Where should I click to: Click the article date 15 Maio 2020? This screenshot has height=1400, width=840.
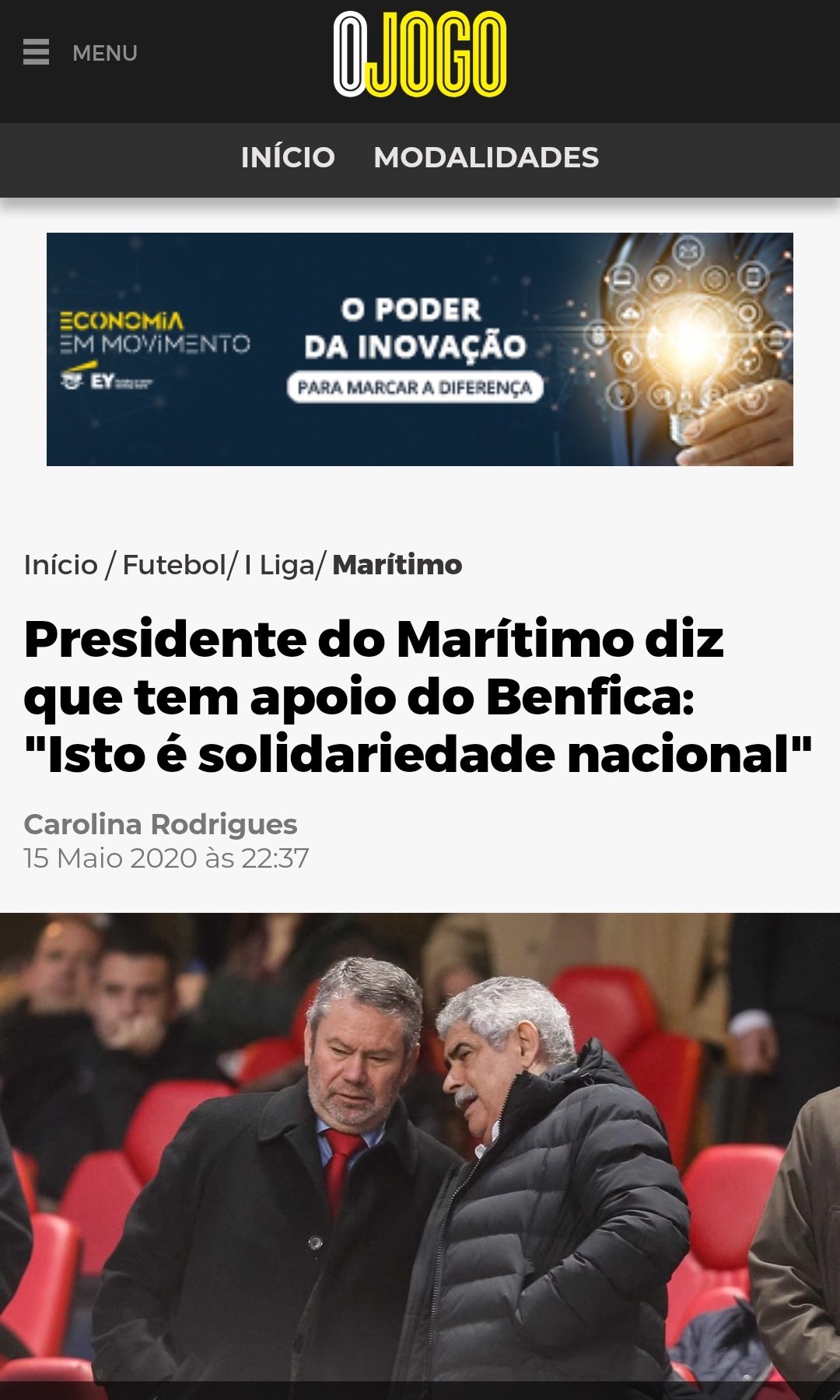point(166,858)
